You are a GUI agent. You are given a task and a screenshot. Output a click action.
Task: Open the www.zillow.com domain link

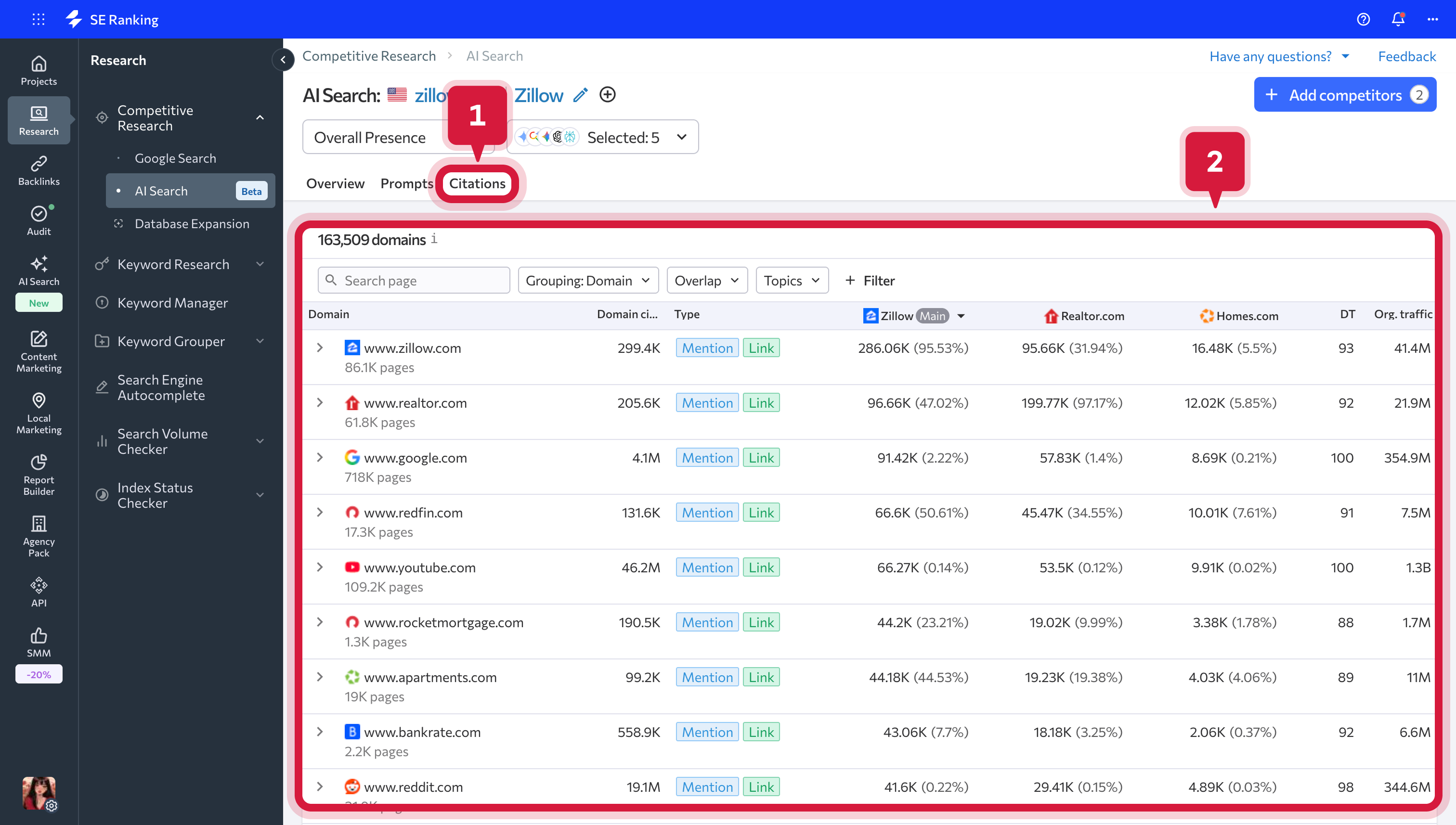[412, 348]
